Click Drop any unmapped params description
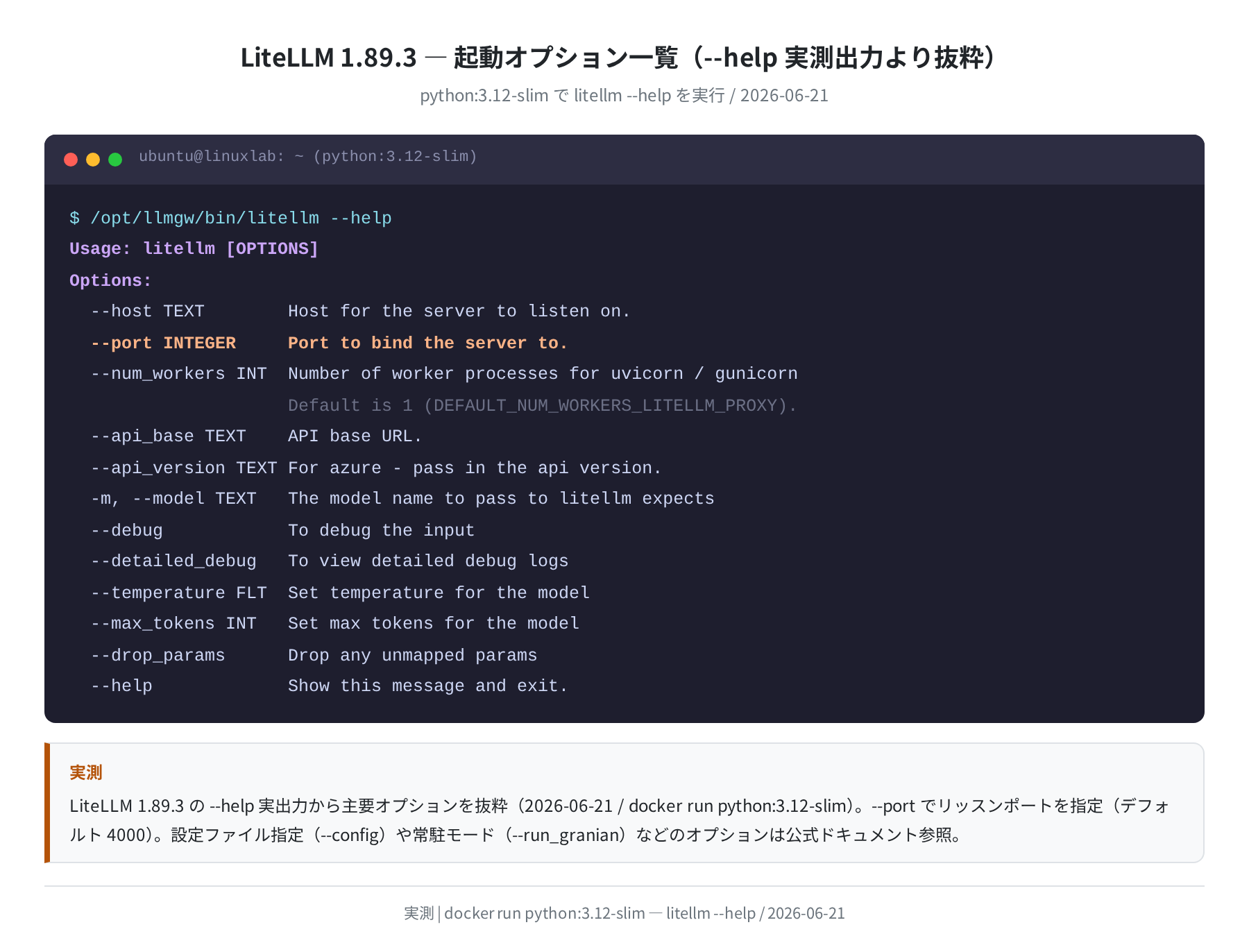Viewport: 1249px width, 952px height. (x=413, y=656)
